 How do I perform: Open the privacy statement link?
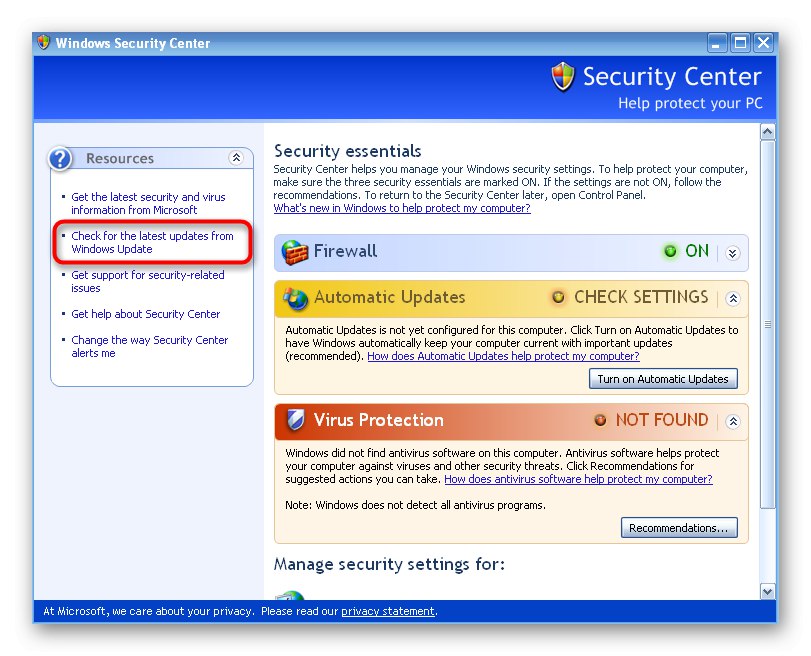click(x=388, y=611)
